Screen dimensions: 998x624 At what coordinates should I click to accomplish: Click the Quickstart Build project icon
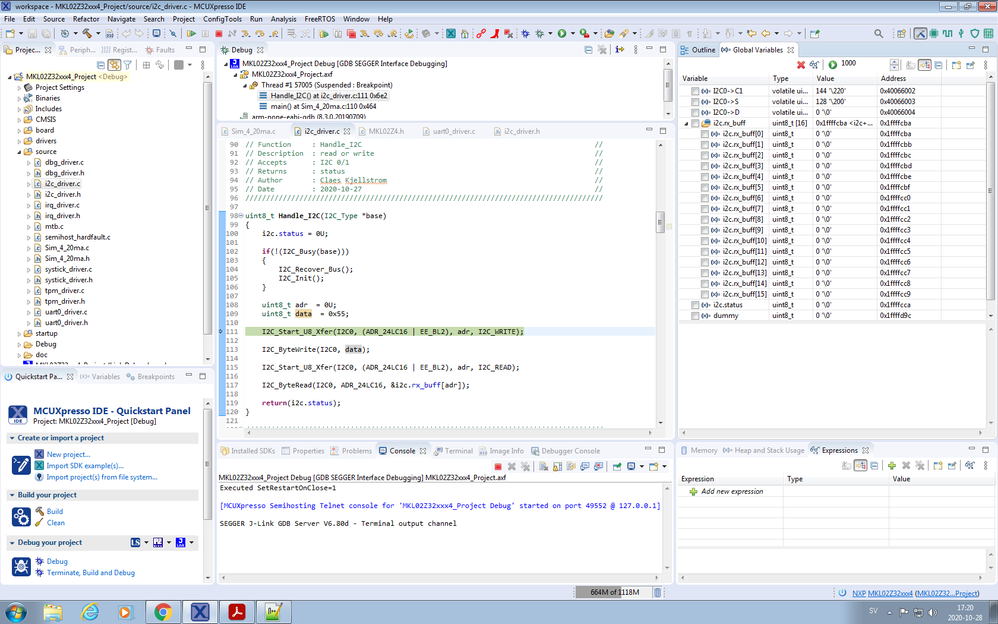click(x=21, y=517)
